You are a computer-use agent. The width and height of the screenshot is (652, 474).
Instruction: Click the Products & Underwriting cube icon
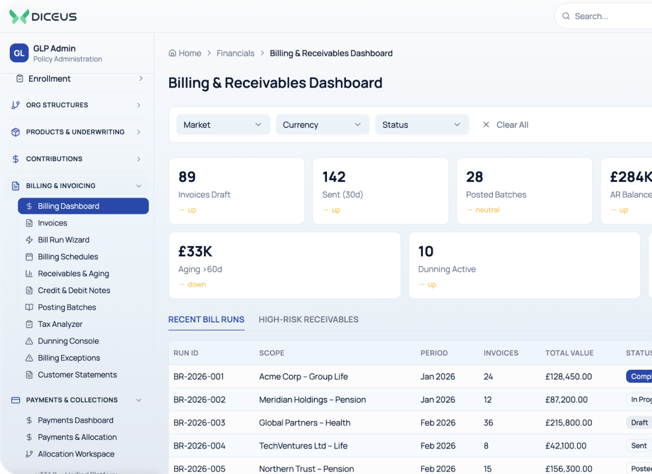(15, 132)
